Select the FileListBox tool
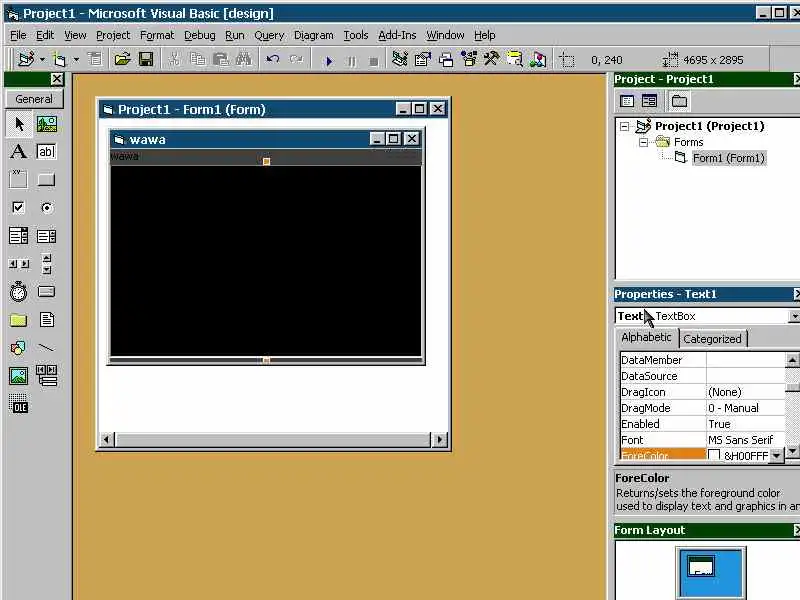This screenshot has height=600, width=800. tap(46, 320)
